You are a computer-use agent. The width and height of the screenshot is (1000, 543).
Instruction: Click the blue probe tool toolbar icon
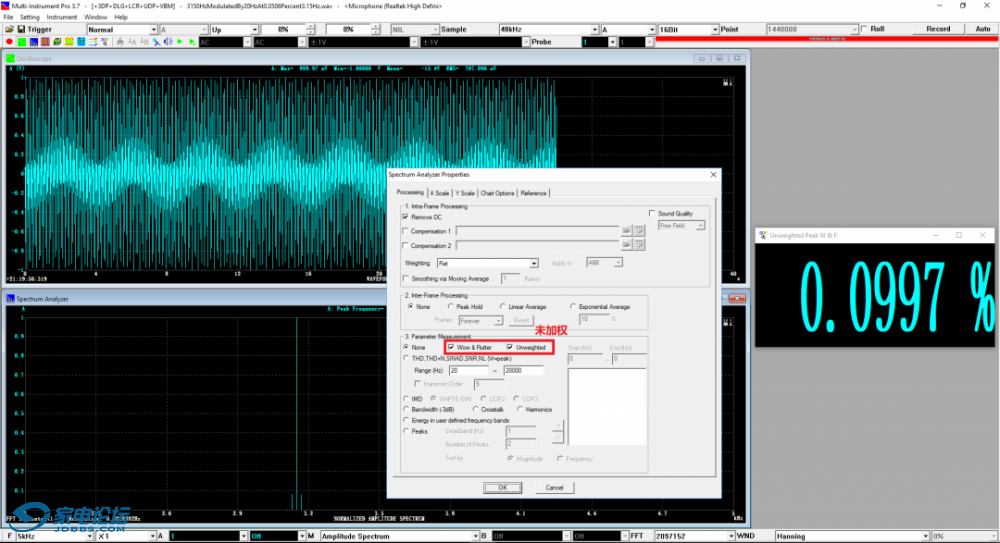(x=156, y=42)
